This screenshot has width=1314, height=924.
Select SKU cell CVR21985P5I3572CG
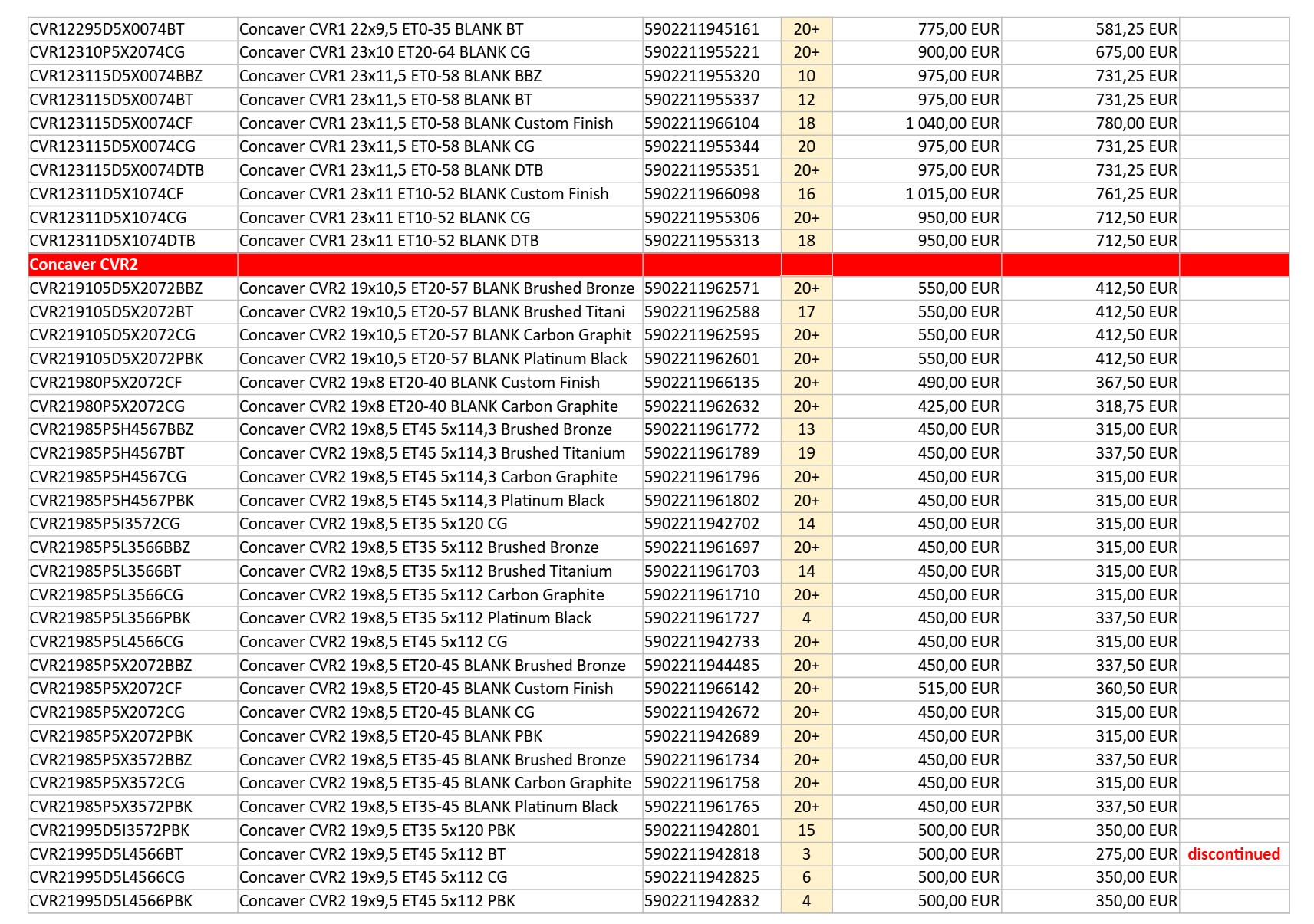click(105, 524)
